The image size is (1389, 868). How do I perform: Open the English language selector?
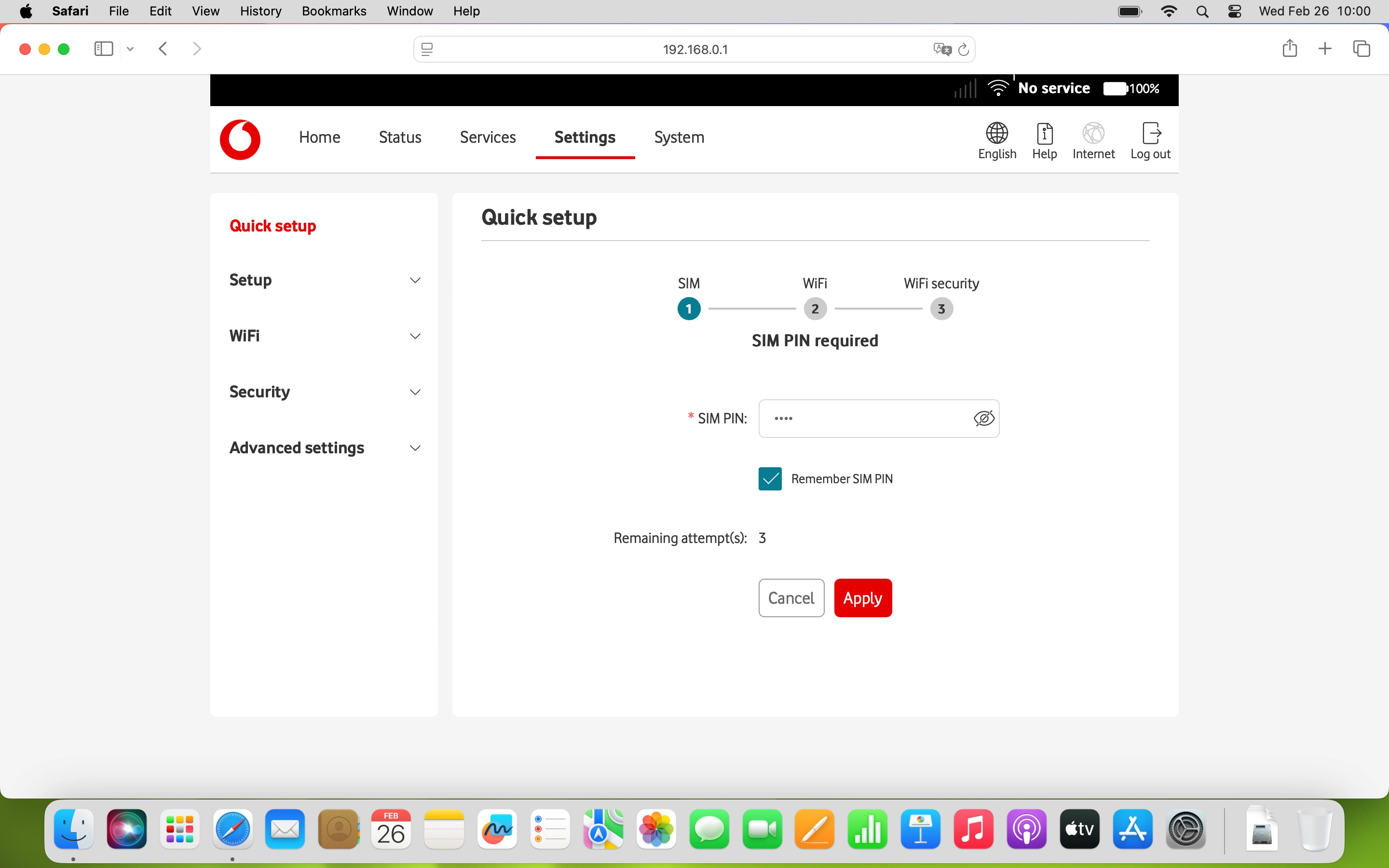[x=997, y=141]
